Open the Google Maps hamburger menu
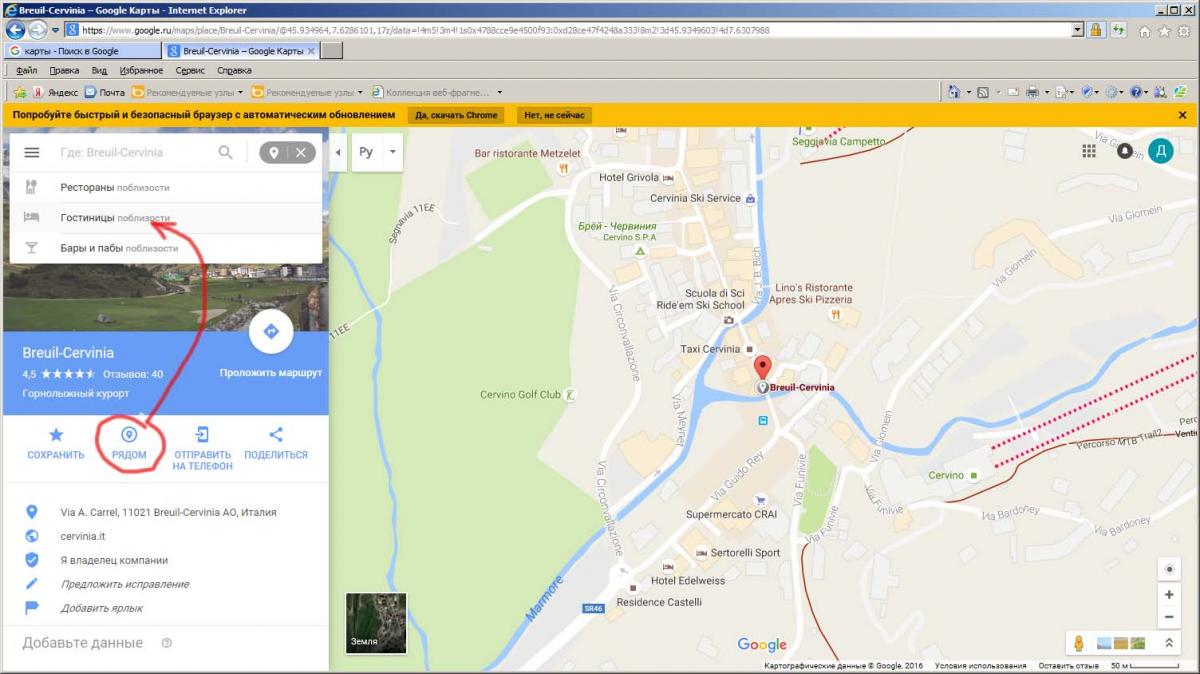The image size is (1200, 674). [31, 153]
